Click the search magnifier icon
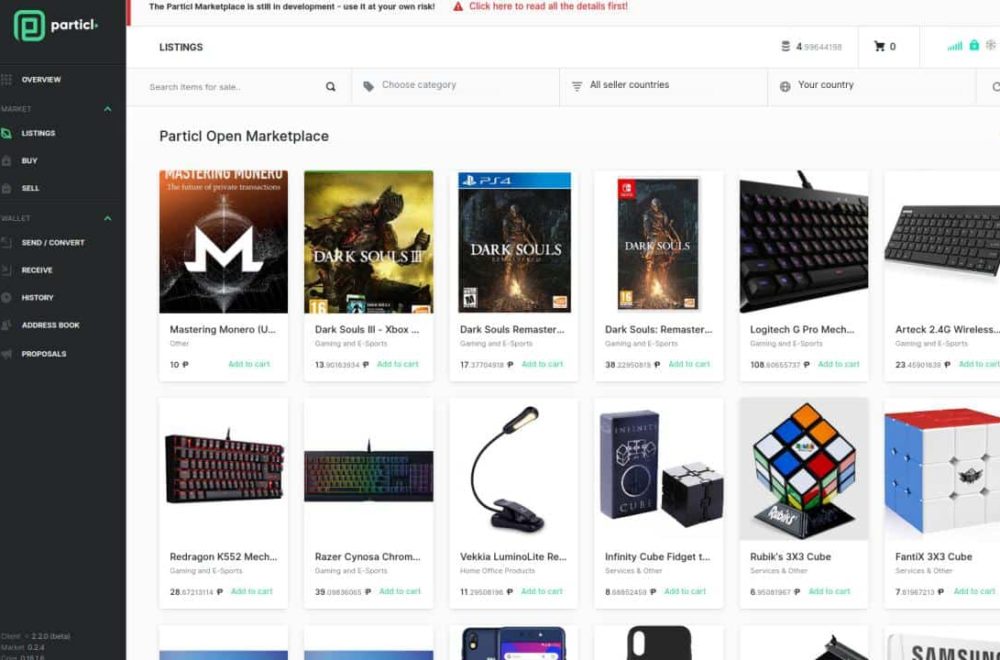Screen dimensions: 1000x660 point(330,87)
